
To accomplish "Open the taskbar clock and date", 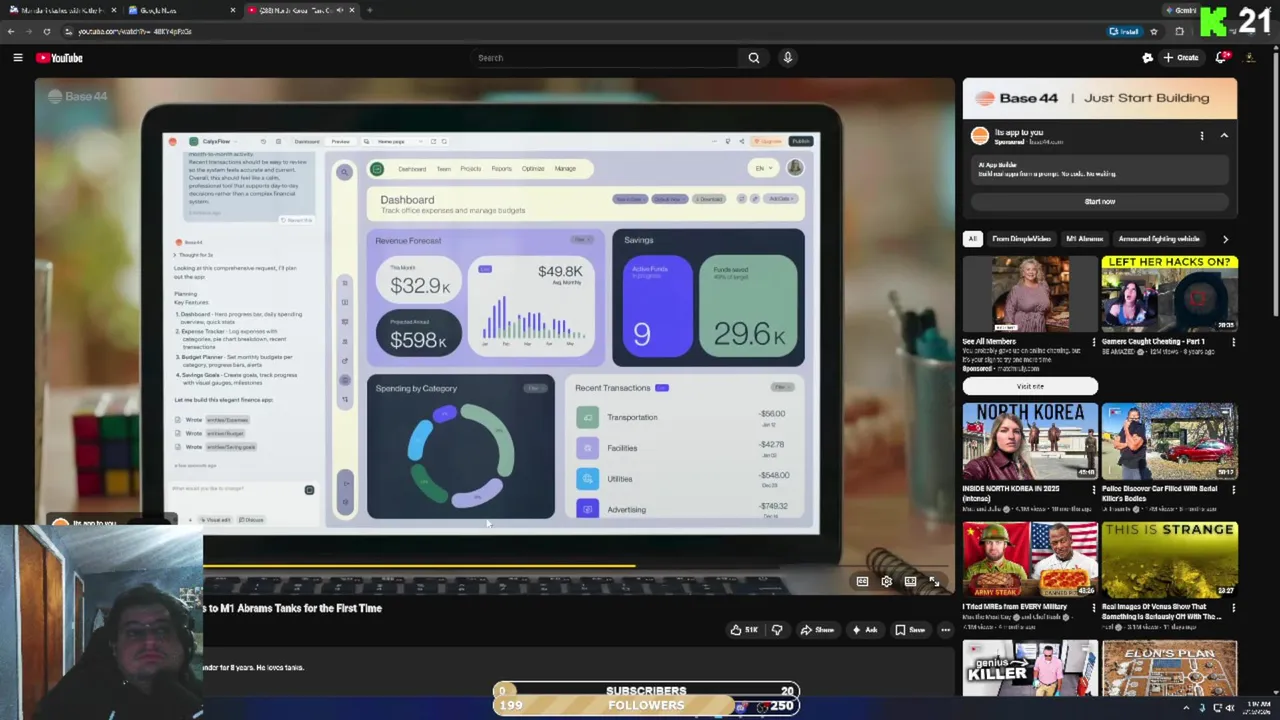I will pyautogui.click(x=1258, y=708).
